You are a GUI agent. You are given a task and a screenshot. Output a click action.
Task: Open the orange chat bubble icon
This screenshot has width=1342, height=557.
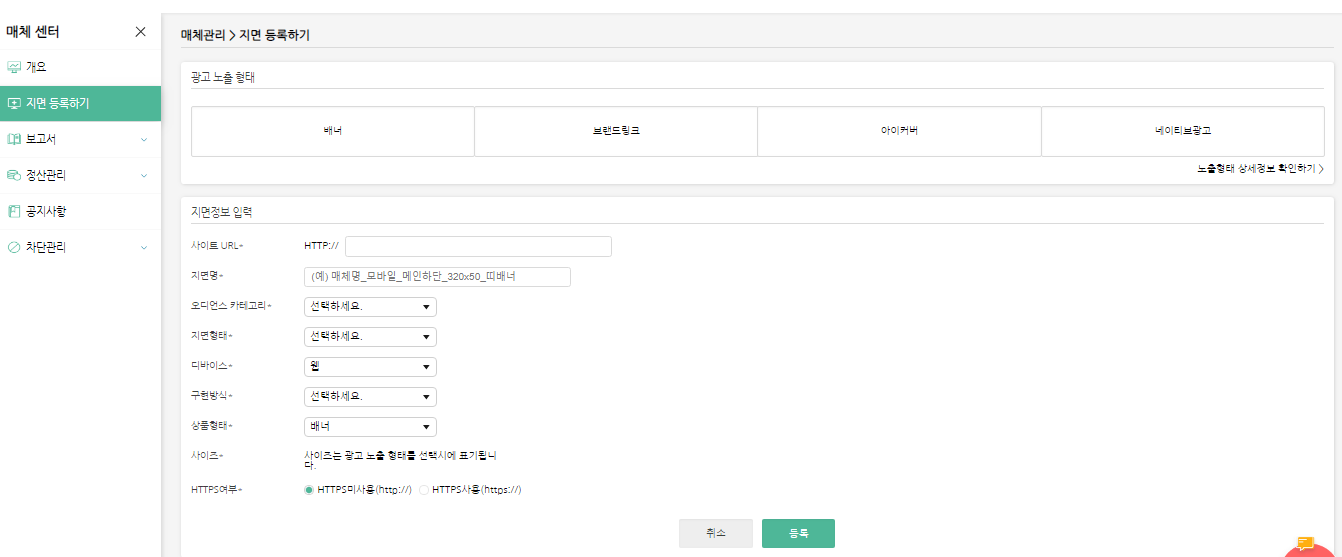point(1305,544)
